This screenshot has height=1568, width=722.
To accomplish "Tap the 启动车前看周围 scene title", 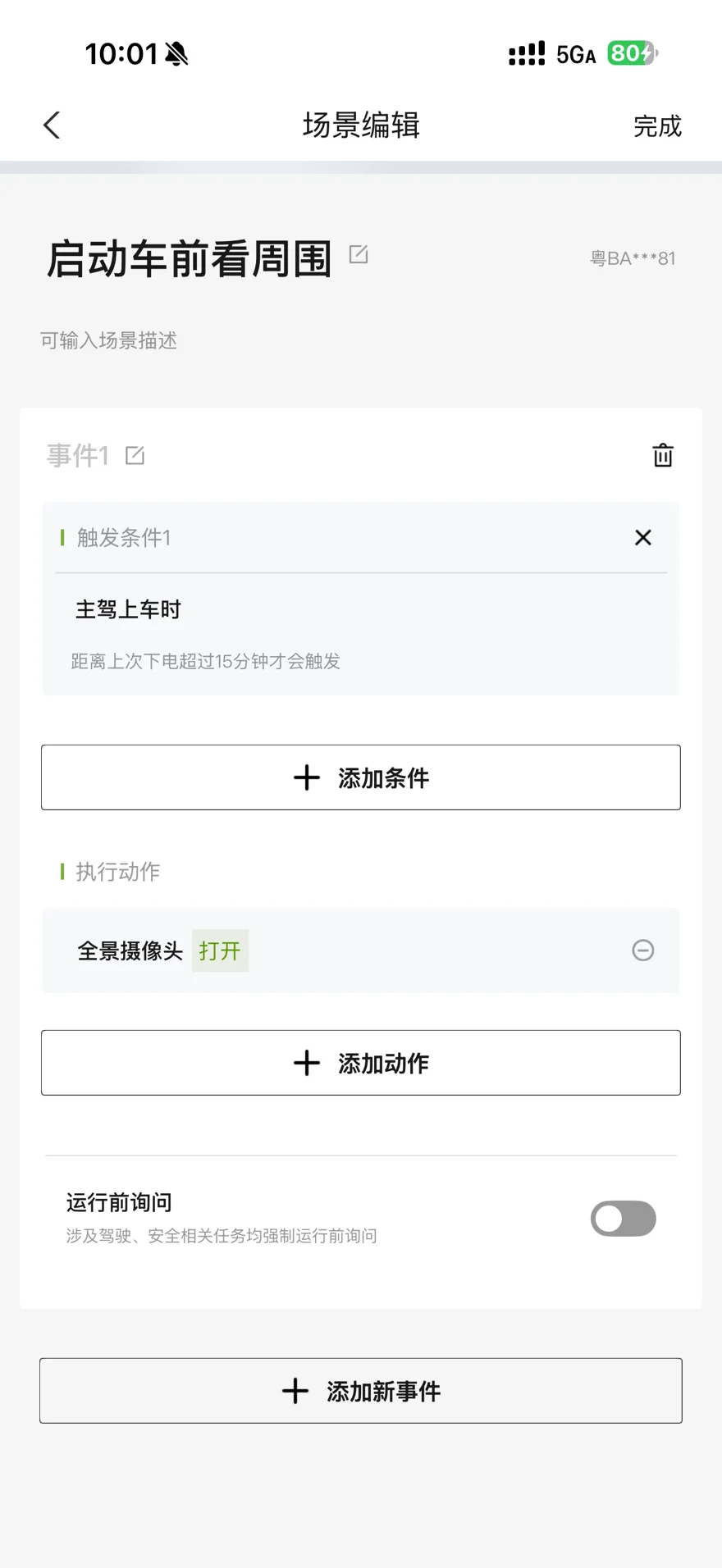I will pos(190,258).
